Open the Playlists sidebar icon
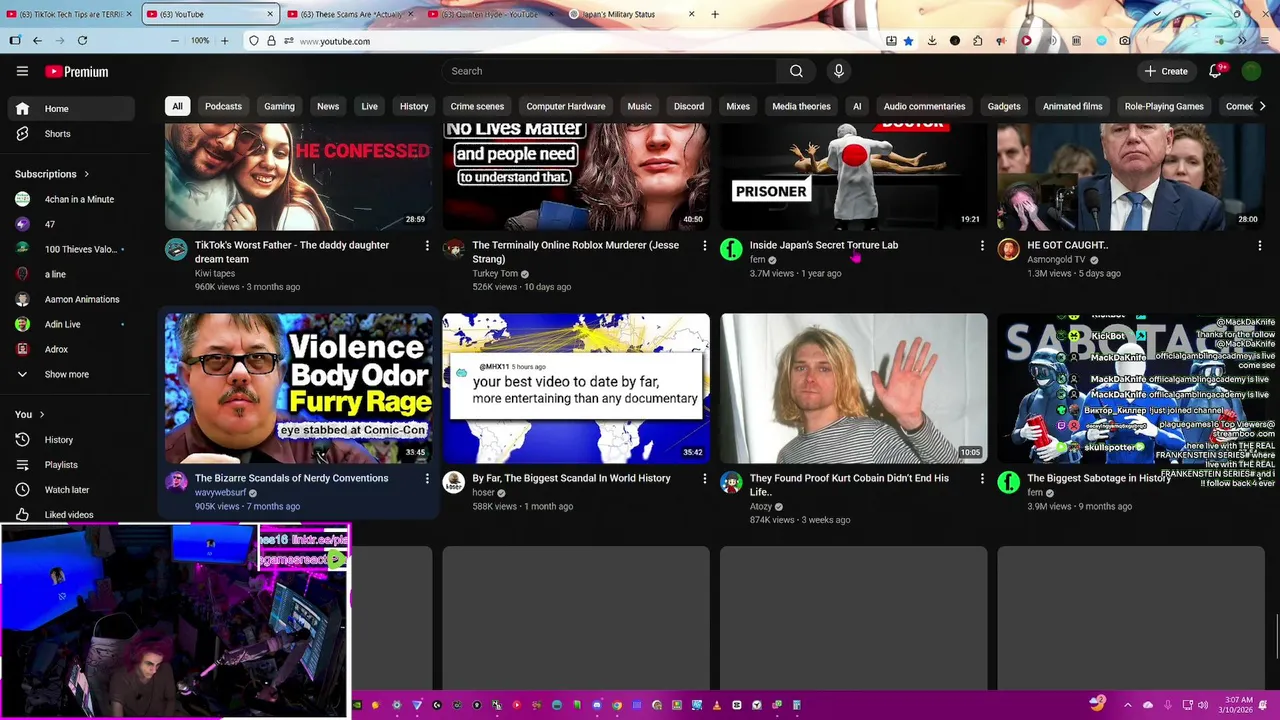The image size is (1280, 720). coord(22,465)
